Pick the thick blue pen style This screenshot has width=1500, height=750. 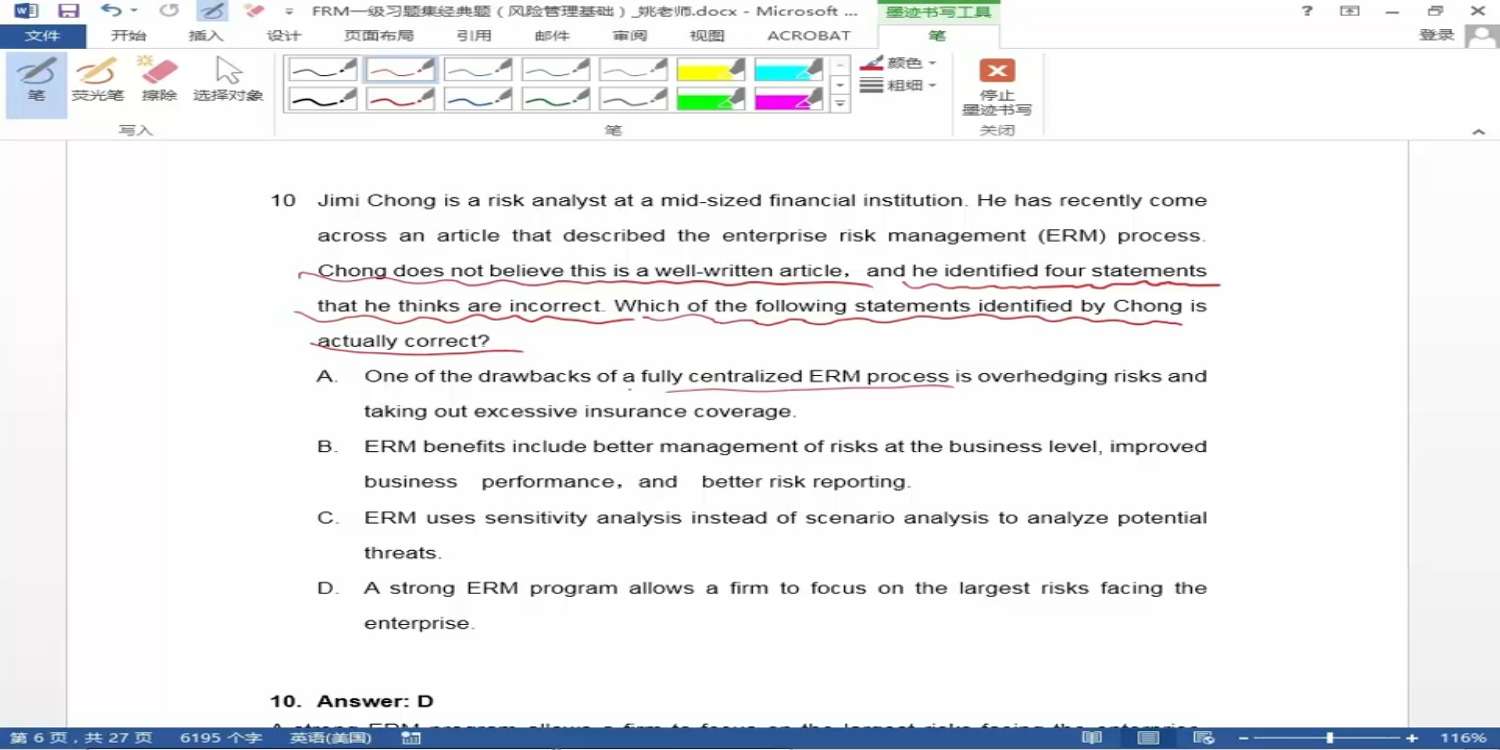478,98
